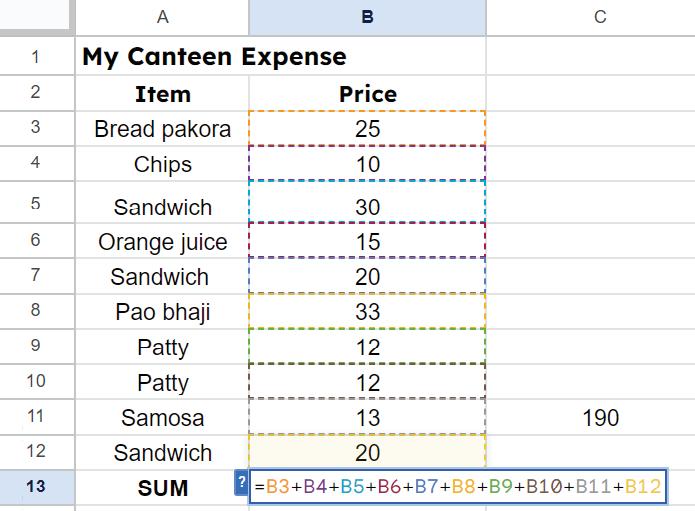Click the row 1 header number

coord(36,57)
